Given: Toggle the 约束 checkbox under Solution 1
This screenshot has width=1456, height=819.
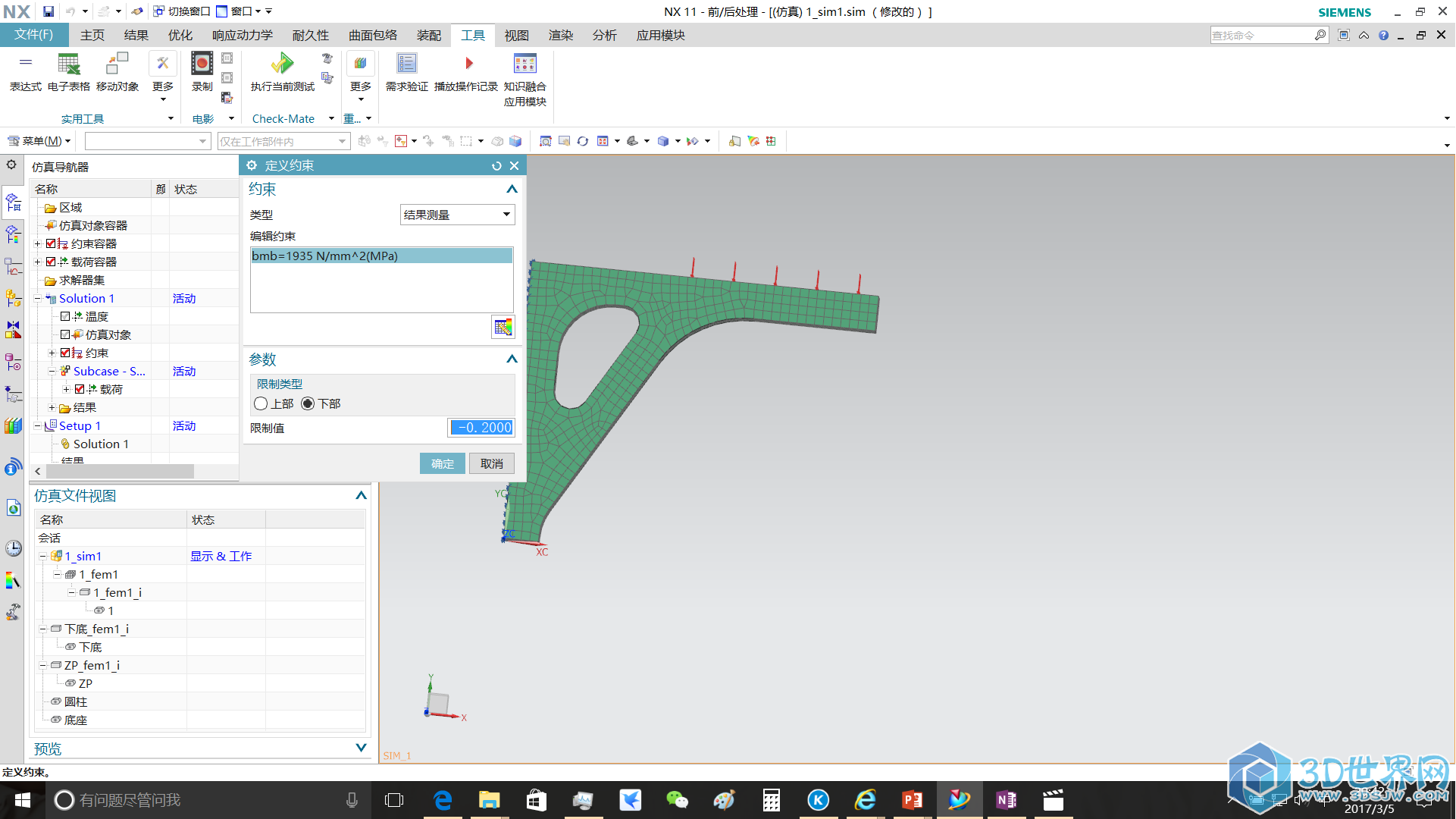Looking at the screenshot, I should [x=65, y=353].
